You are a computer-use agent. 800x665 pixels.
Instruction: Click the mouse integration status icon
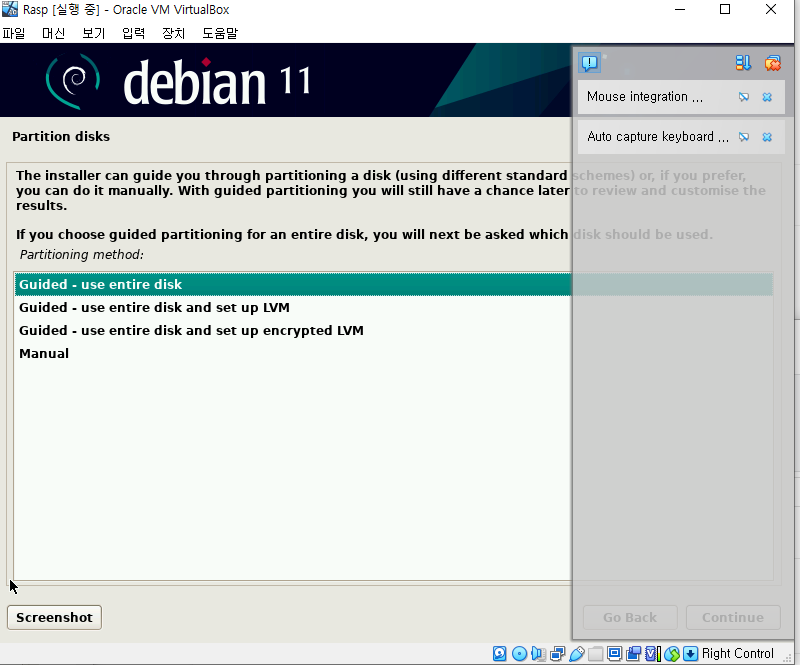[672, 653]
